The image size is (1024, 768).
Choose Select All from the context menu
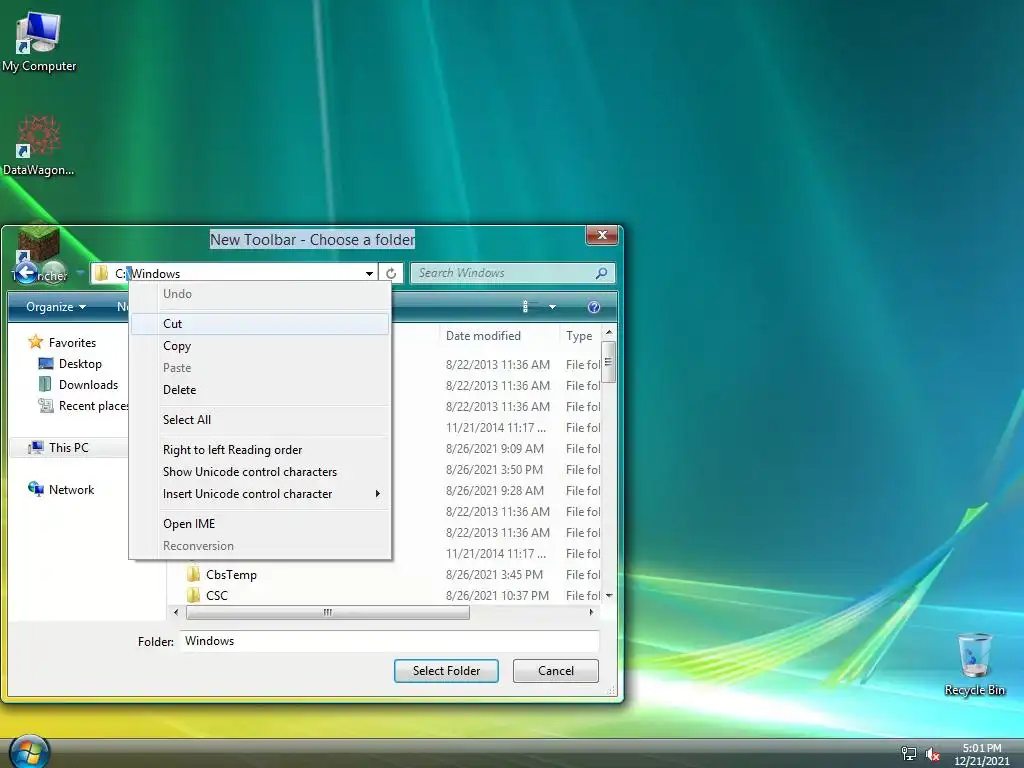260,420
